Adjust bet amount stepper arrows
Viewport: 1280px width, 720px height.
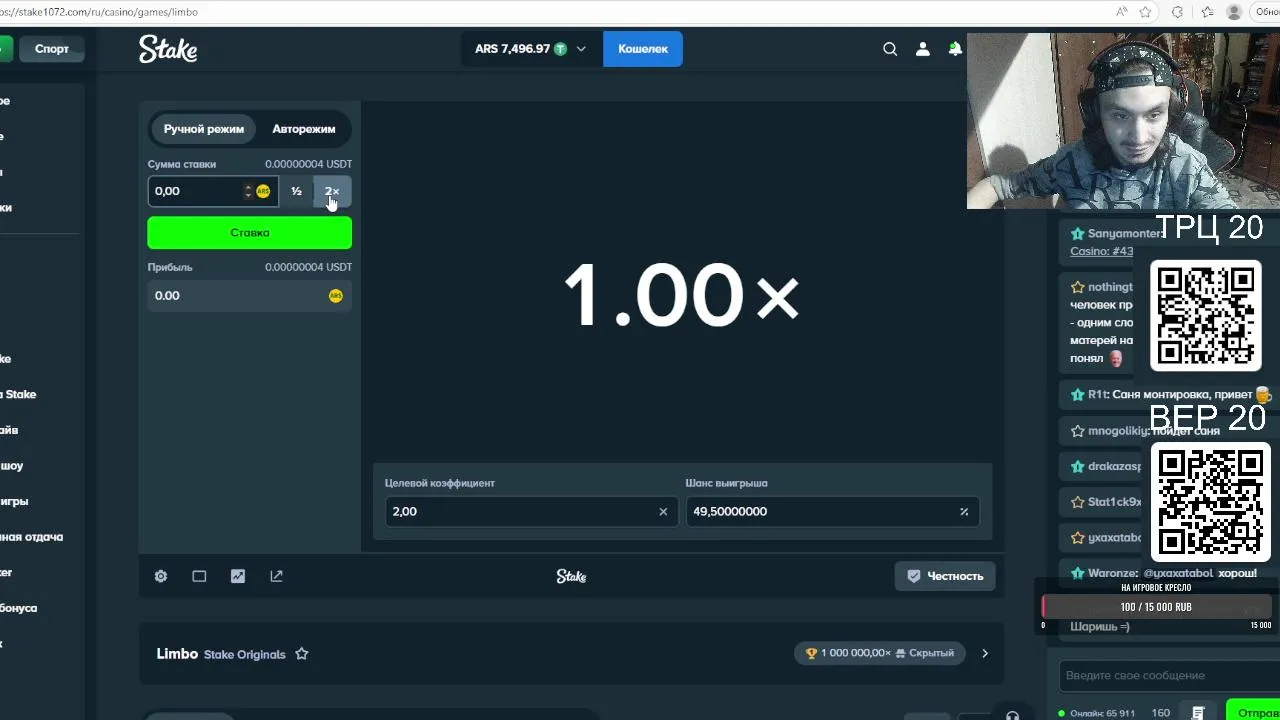[x=248, y=191]
